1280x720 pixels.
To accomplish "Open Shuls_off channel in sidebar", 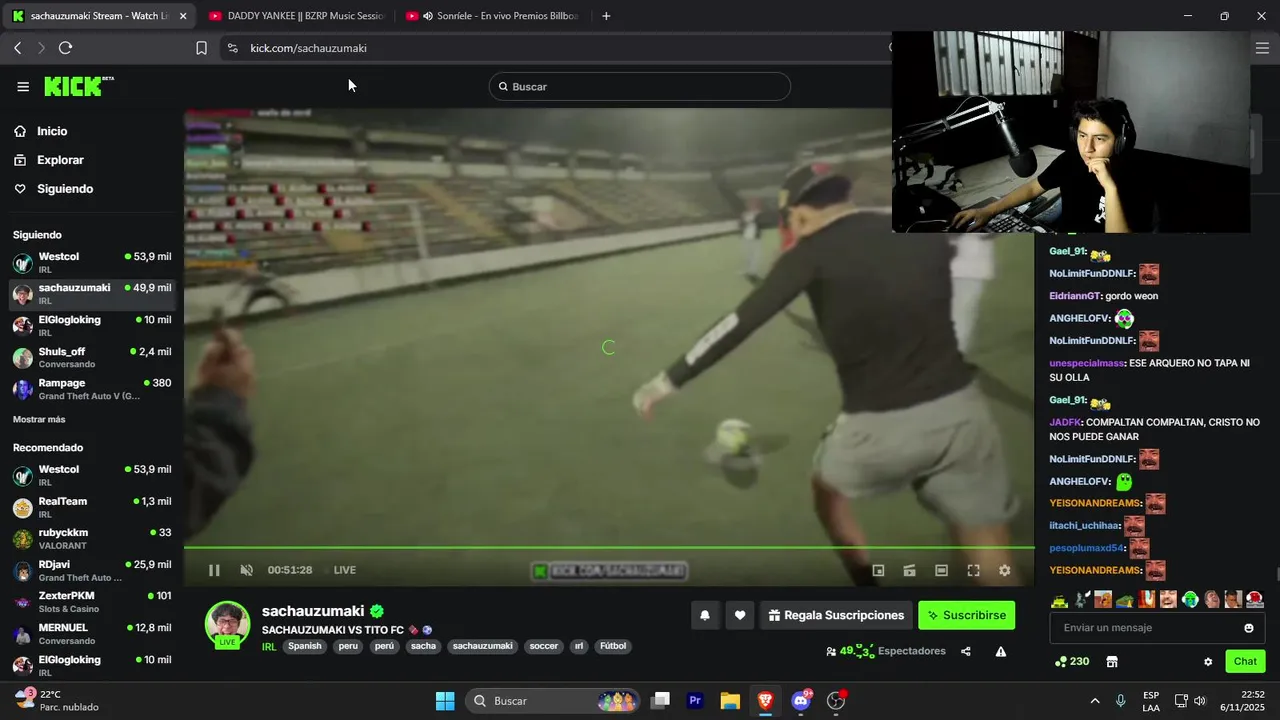I will [91, 357].
